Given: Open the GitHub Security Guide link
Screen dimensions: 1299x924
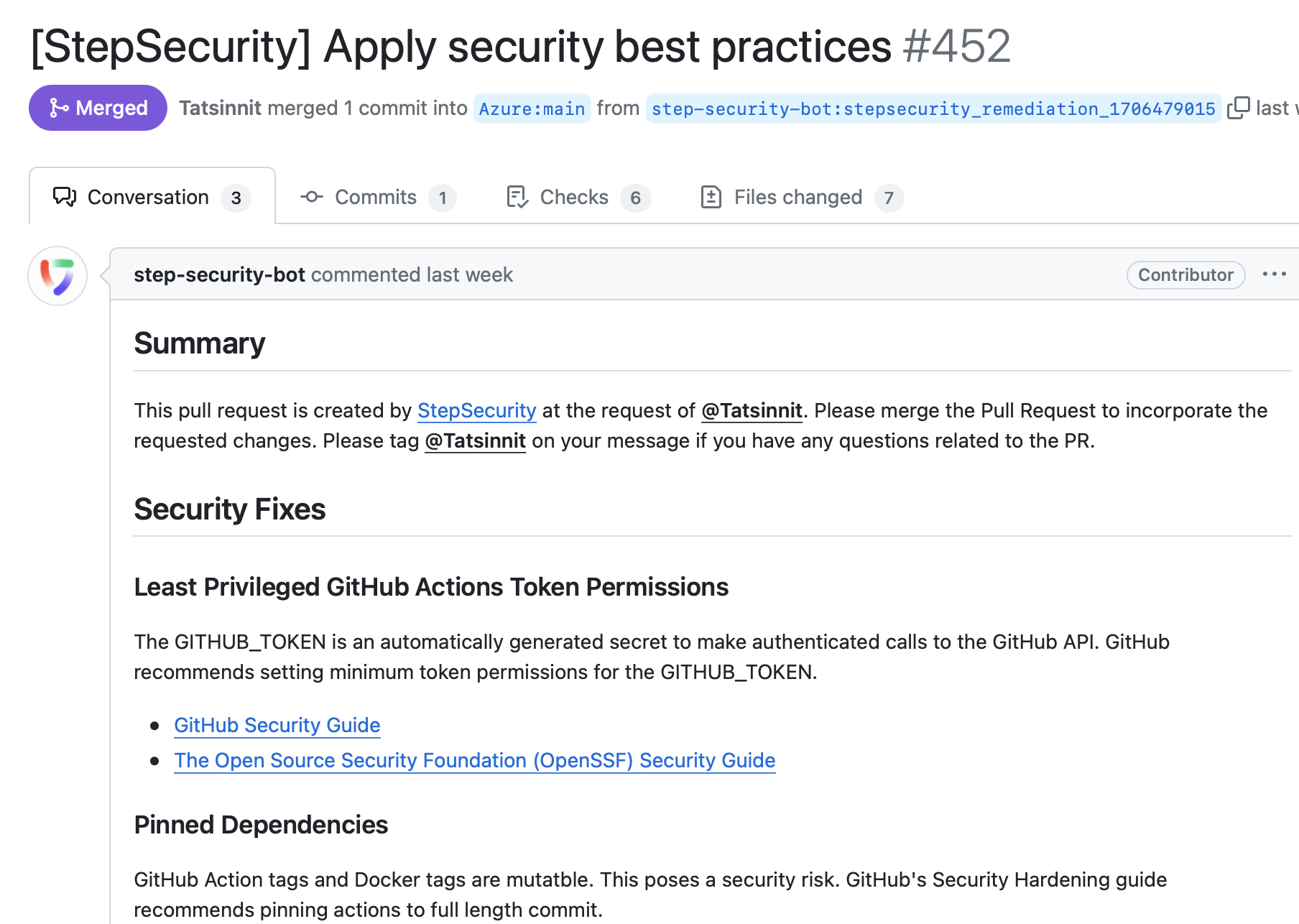Looking at the screenshot, I should click(277, 725).
